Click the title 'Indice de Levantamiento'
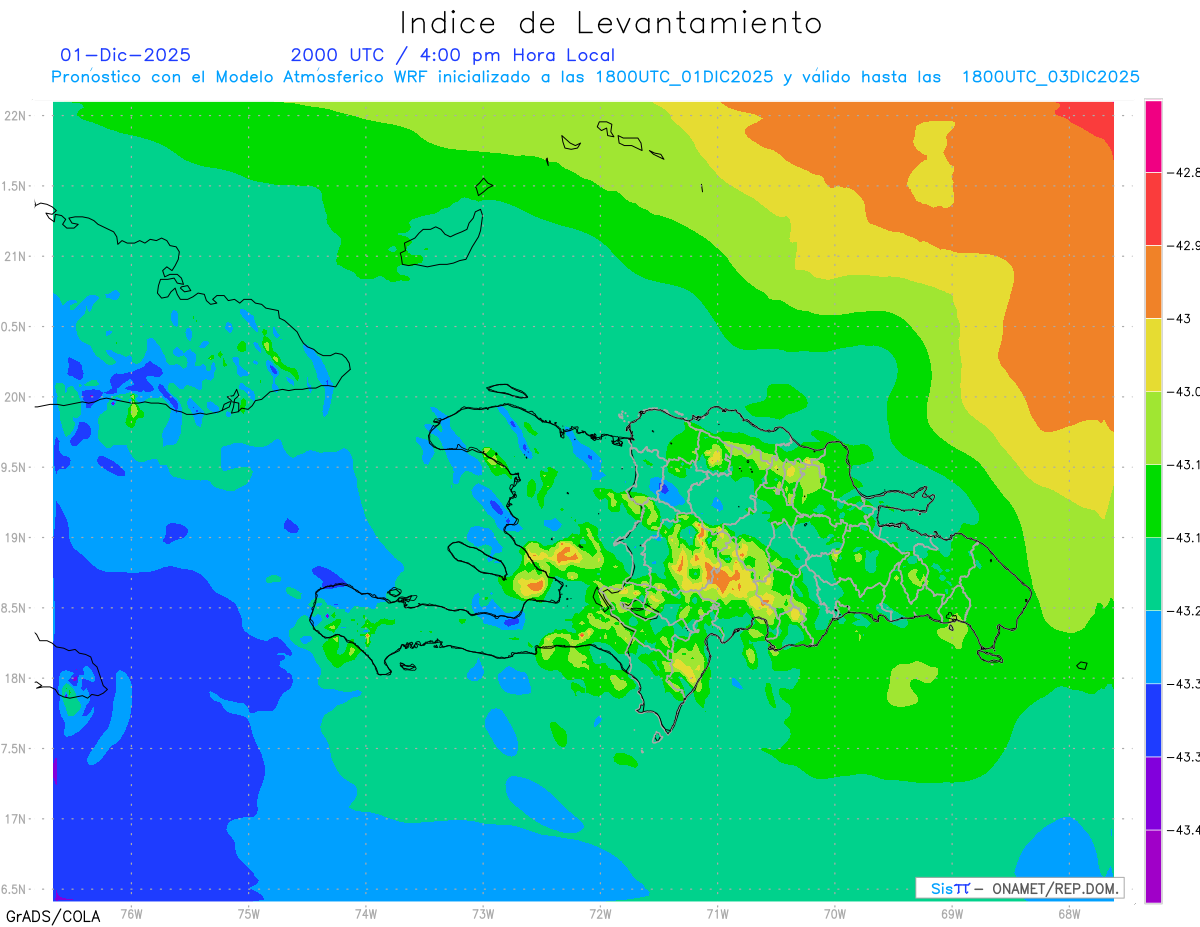The width and height of the screenshot is (1200, 927). [x=611, y=22]
